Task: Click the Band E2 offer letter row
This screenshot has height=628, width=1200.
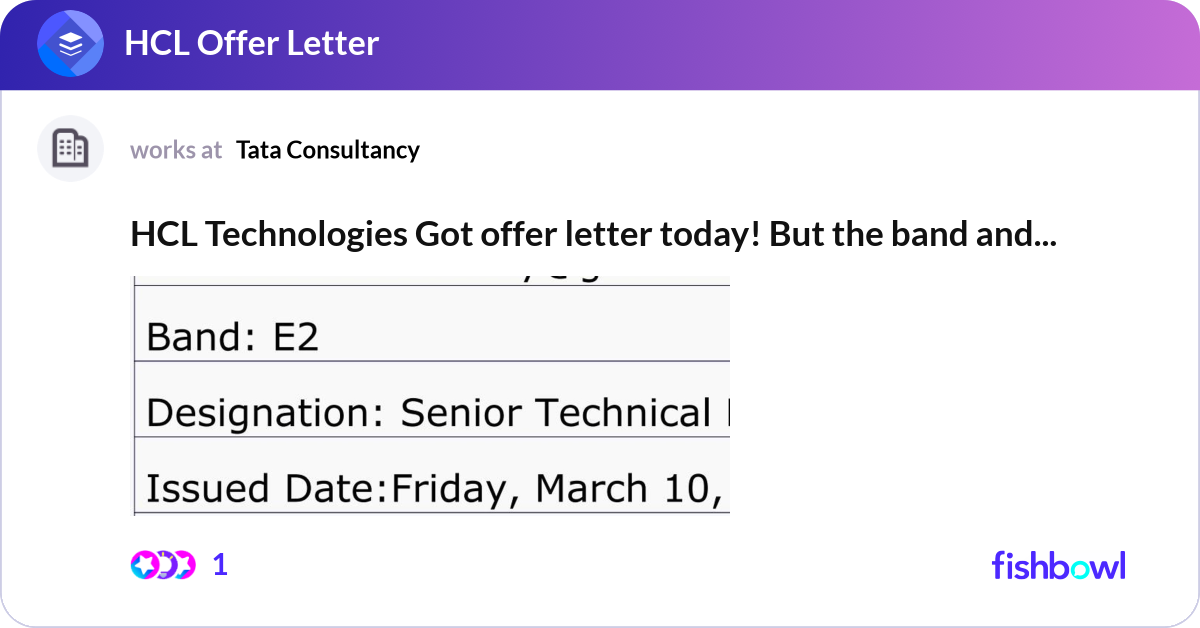Action: click(432, 336)
